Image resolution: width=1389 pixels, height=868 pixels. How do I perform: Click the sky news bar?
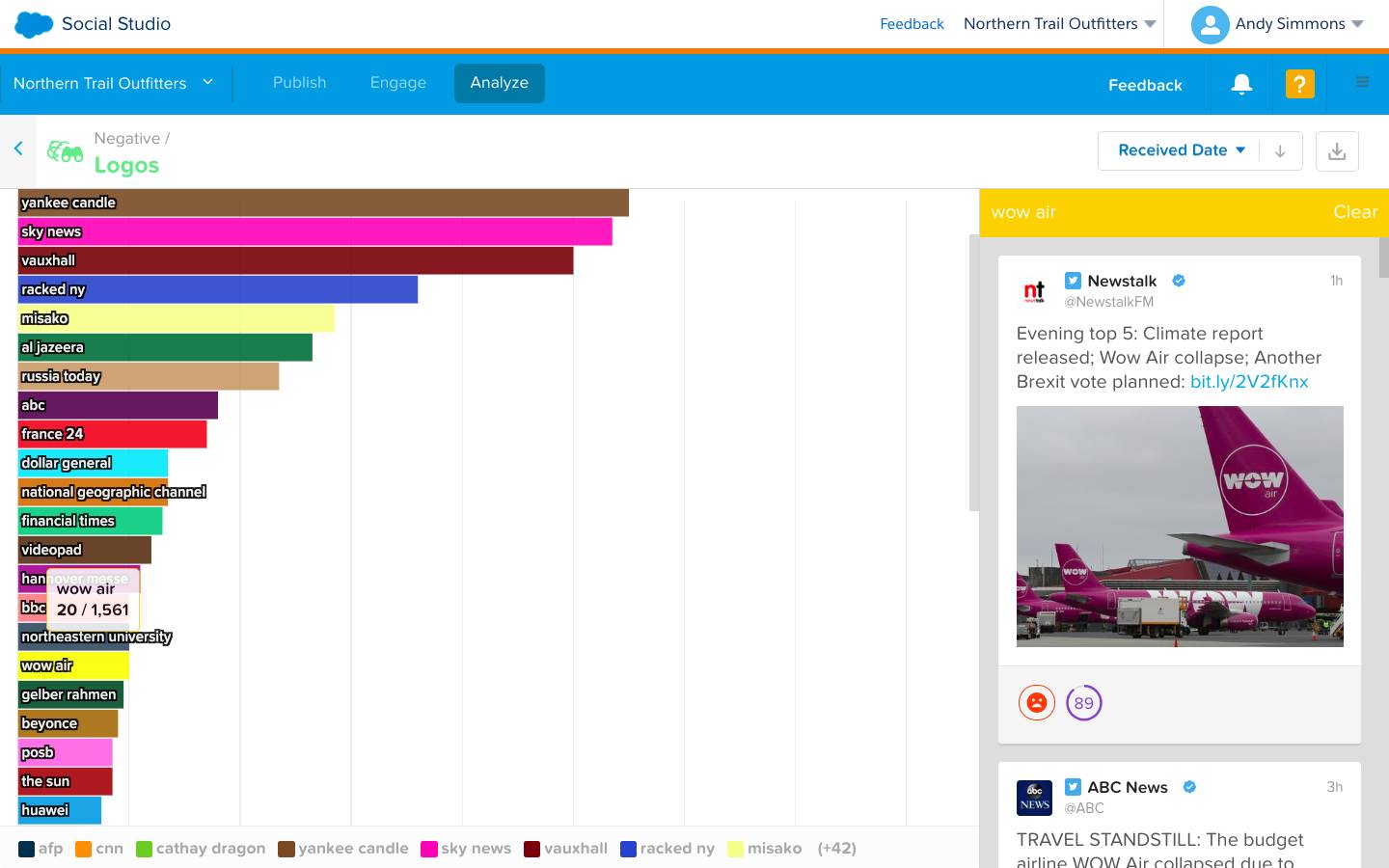315,231
